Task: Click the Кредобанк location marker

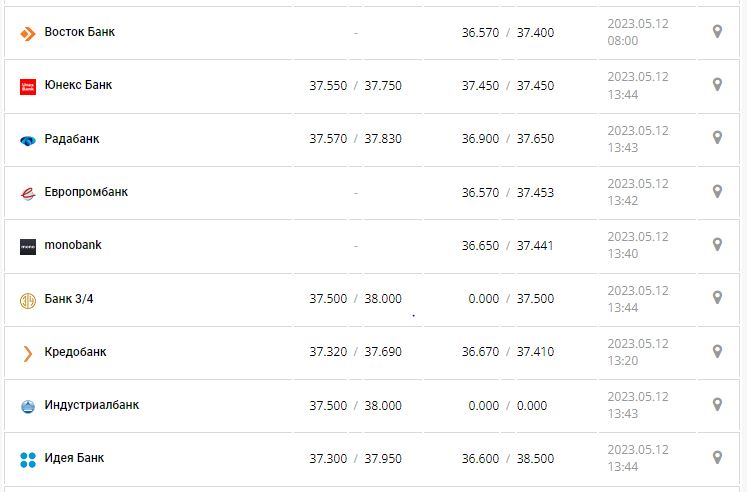Action: tap(717, 351)
